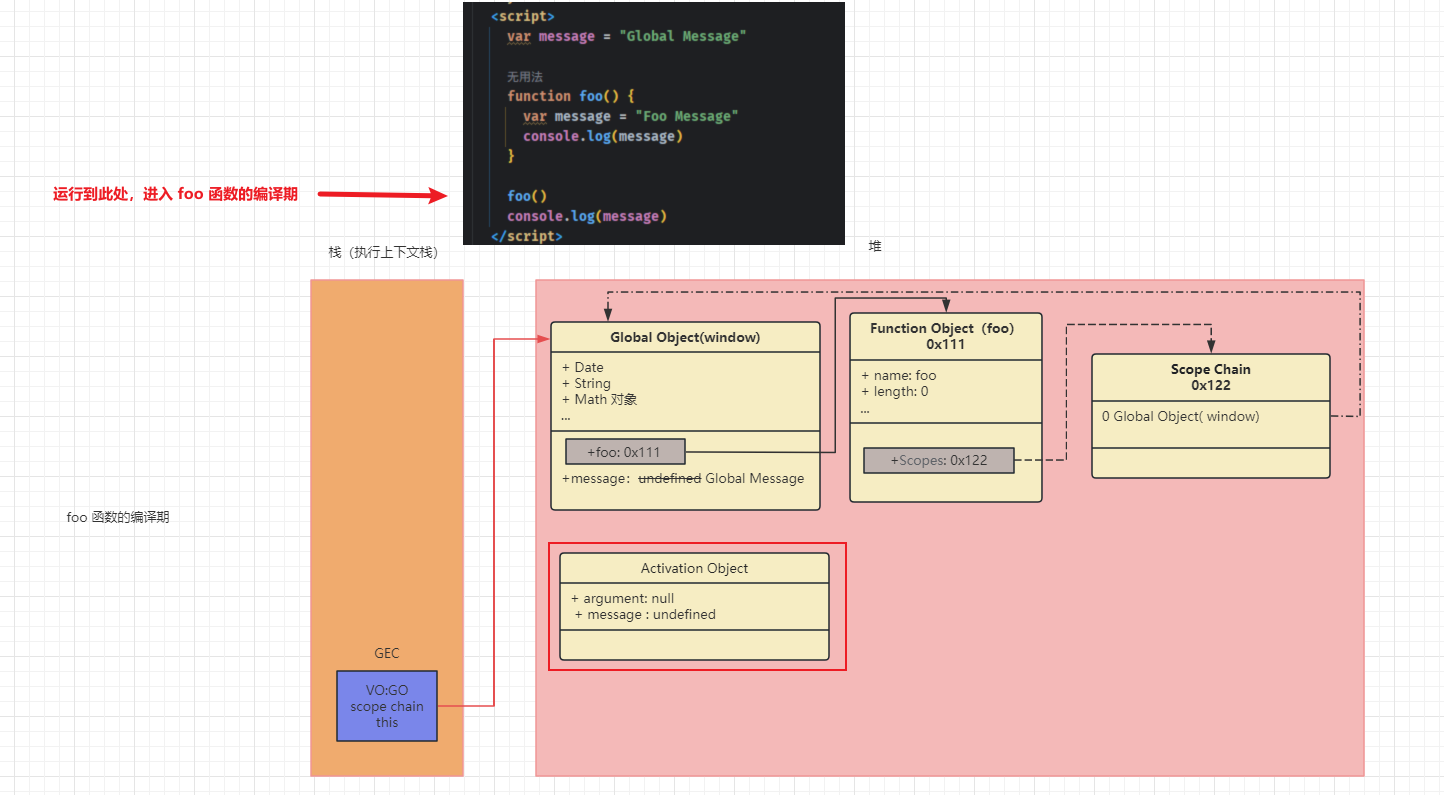1444x795 pixels.
Task: Click the 栈（执行上下文栈）label
Action: point(383,253)
